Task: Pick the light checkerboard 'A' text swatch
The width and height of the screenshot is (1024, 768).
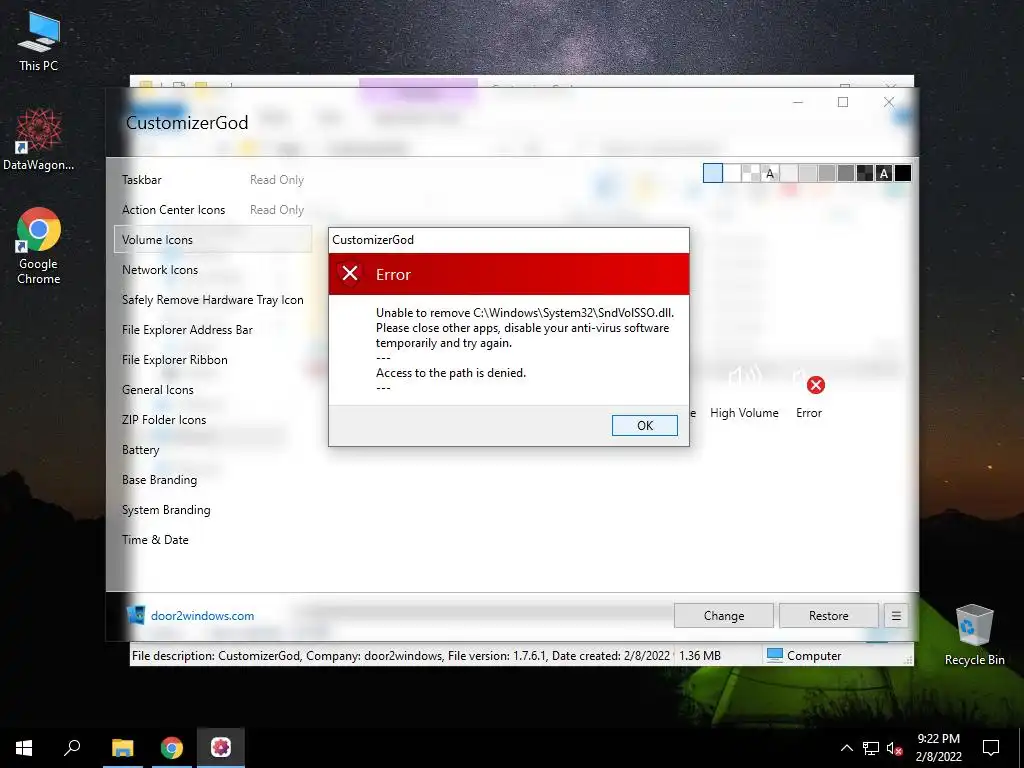Action: (x=770, y=173)
